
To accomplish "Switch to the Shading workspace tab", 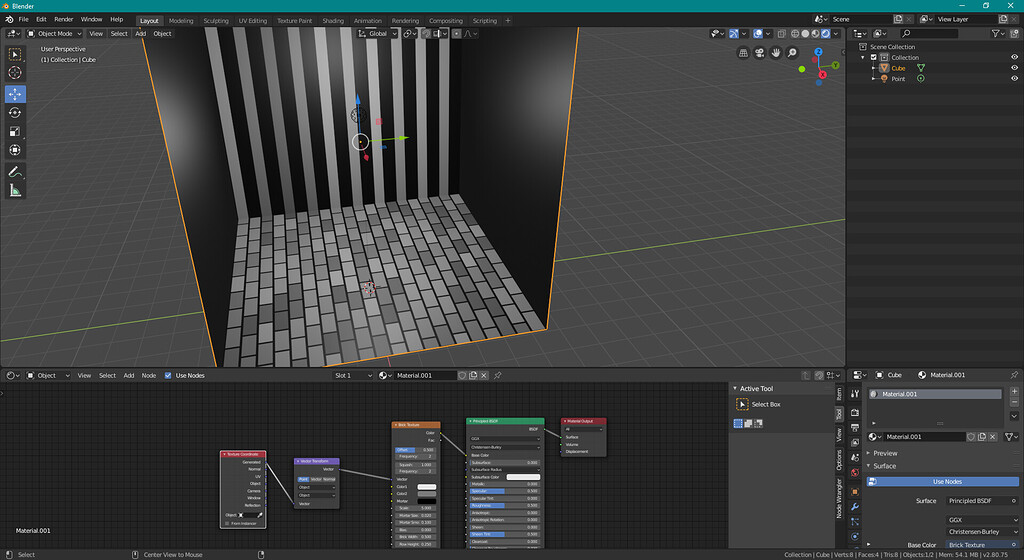I will coord(333,20).
